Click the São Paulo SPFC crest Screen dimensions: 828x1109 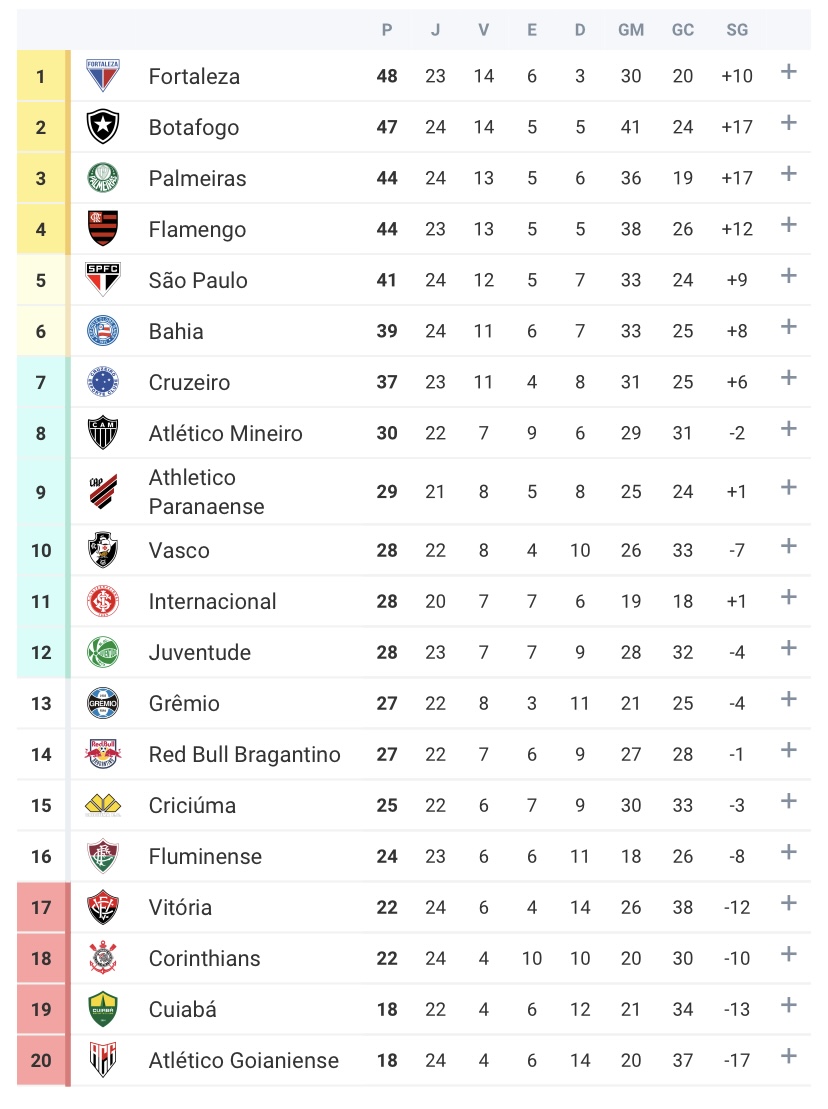point(103,279)
